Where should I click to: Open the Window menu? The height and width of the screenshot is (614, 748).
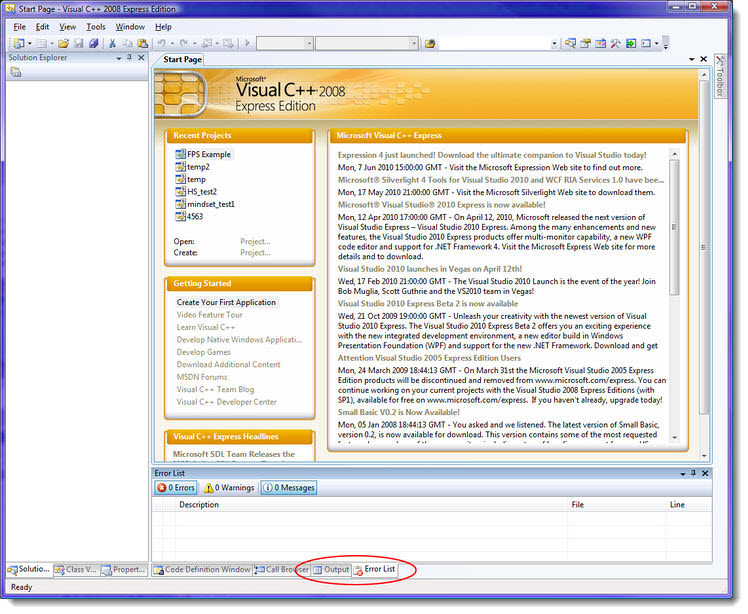pyautogui.click(x=130, y=27)
